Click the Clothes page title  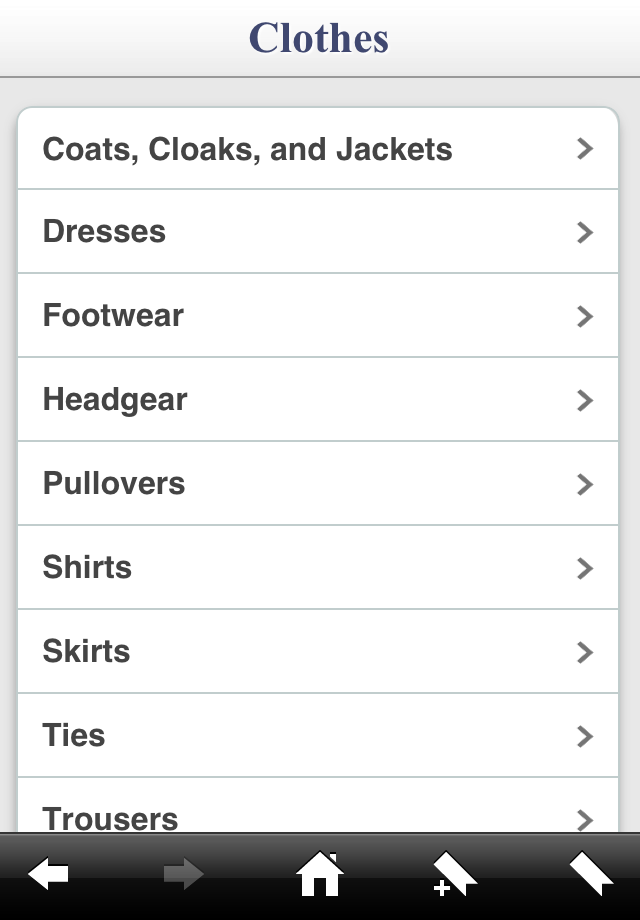pyautogui.click(x=319, y=38)
